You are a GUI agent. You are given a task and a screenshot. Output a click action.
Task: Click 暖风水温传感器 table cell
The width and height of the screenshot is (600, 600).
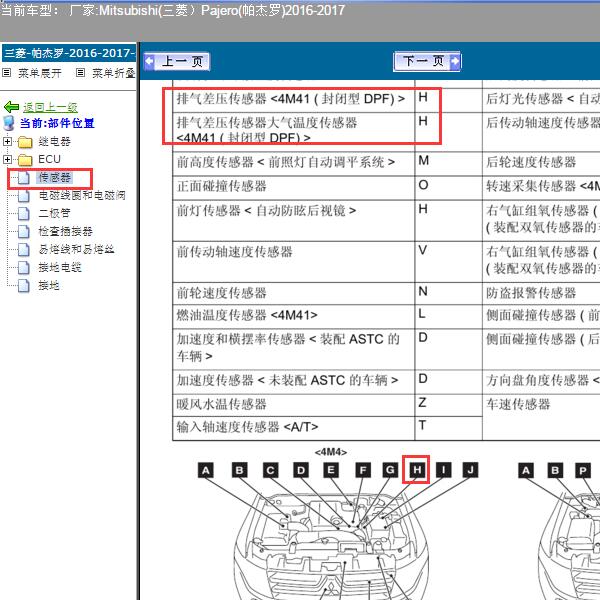point(294,405)
